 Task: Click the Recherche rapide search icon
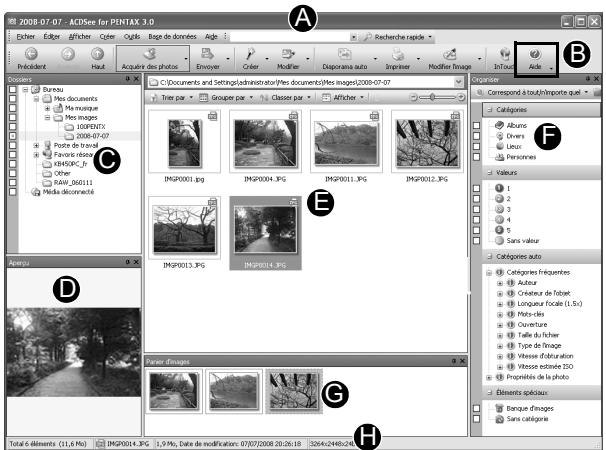[368, 37]
